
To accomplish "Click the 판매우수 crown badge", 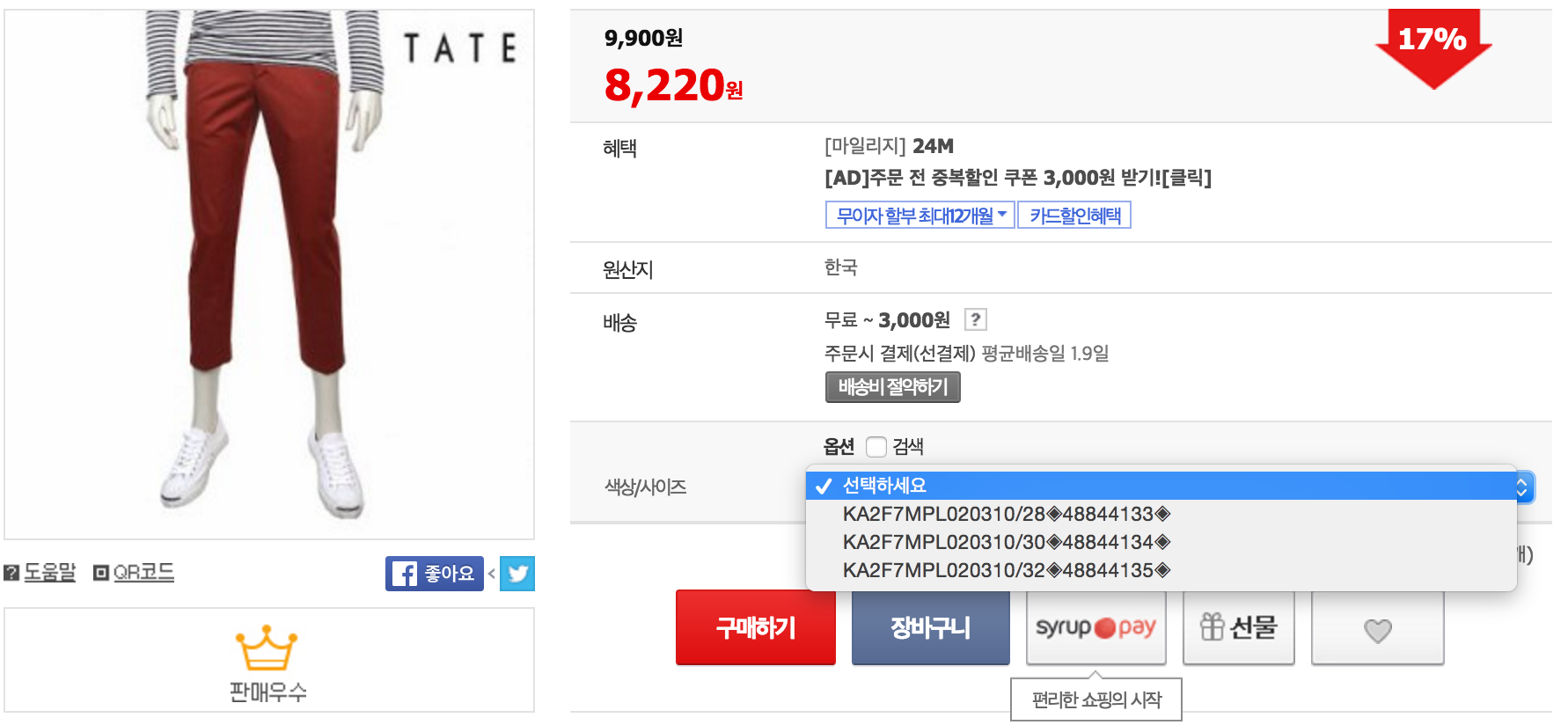I will tap(267, 662).
